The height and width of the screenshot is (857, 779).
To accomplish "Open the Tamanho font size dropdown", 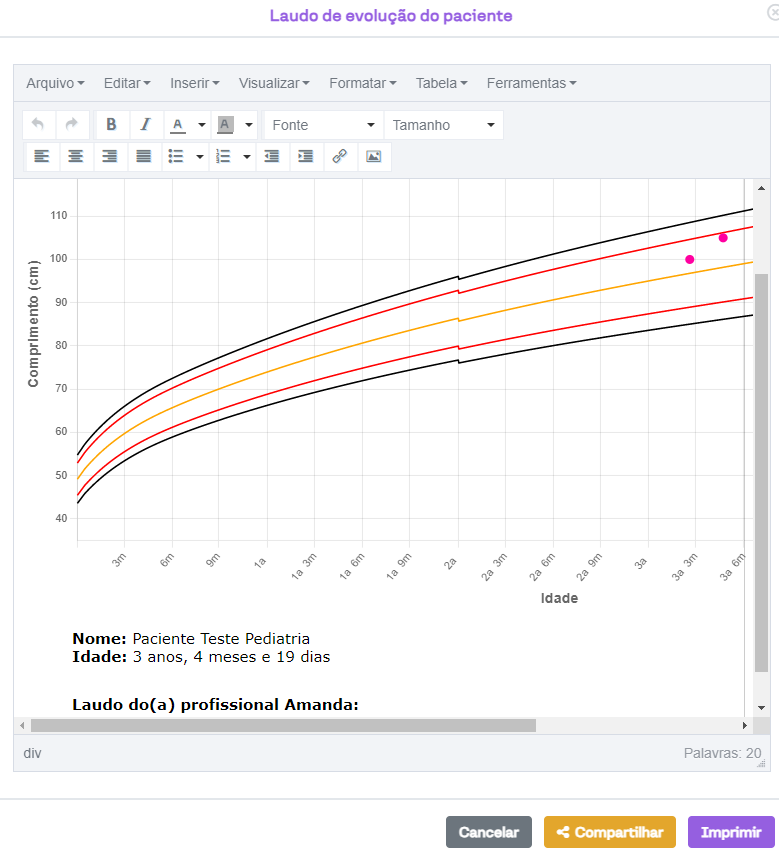I will (443, 125).
